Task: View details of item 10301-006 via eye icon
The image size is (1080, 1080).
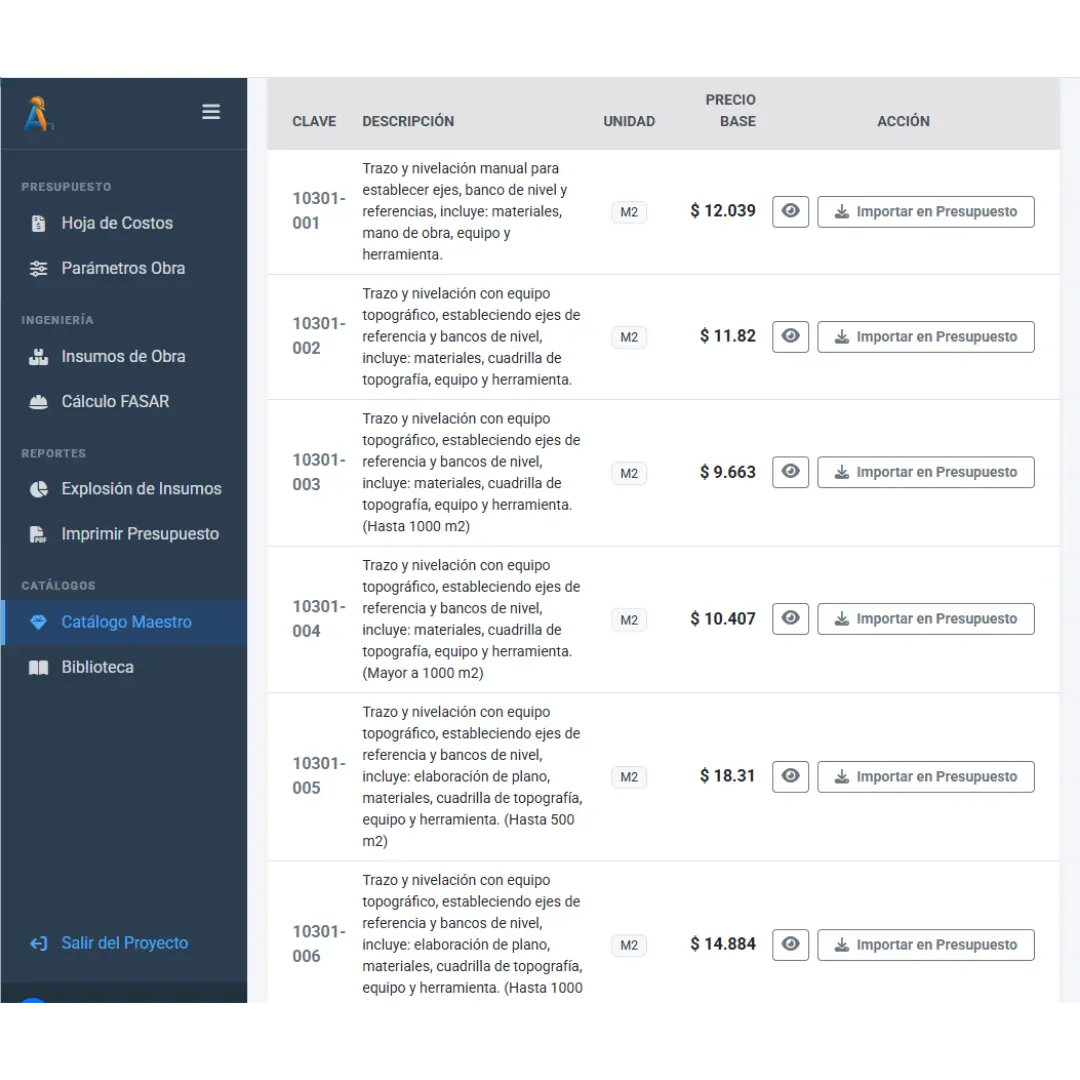Action: click(x=790, y=944)
